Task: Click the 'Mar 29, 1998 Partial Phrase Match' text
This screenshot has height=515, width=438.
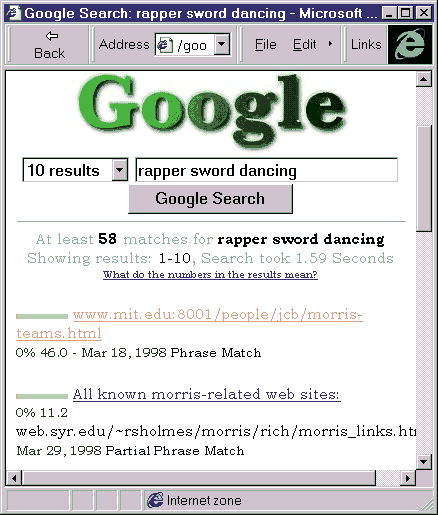Action: coord(130,451)
